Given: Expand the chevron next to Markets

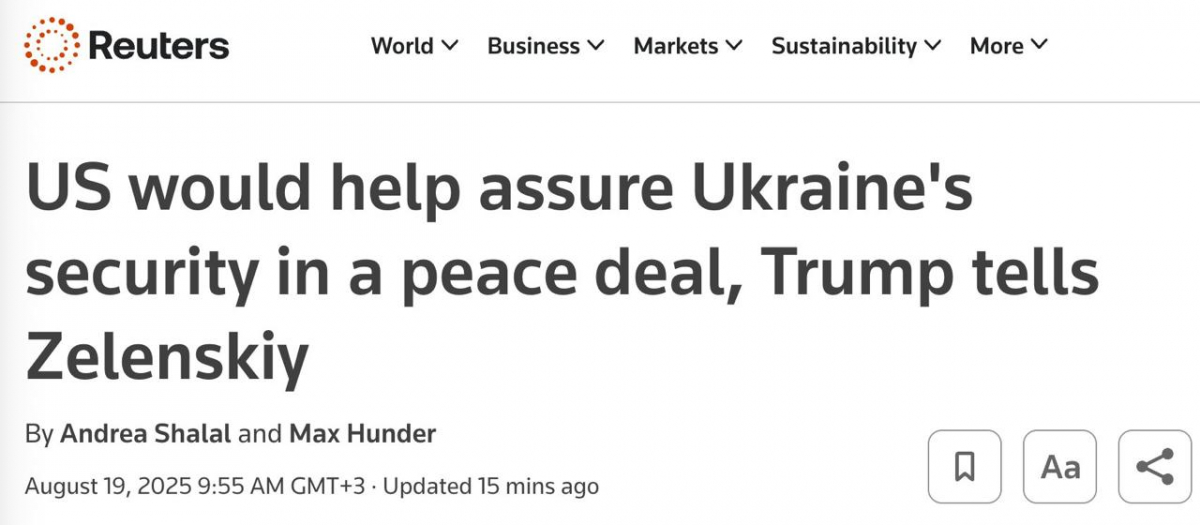Looking at the screenshot, I should click(x=734, y=46).
